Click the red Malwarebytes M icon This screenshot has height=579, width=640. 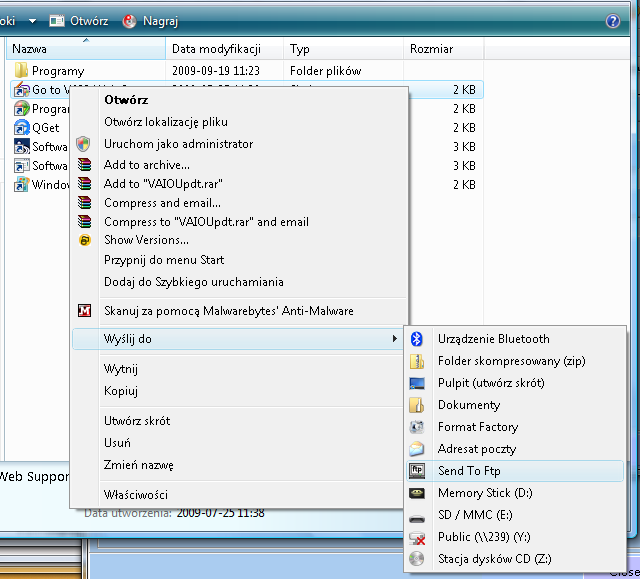(x=84, y=311)
